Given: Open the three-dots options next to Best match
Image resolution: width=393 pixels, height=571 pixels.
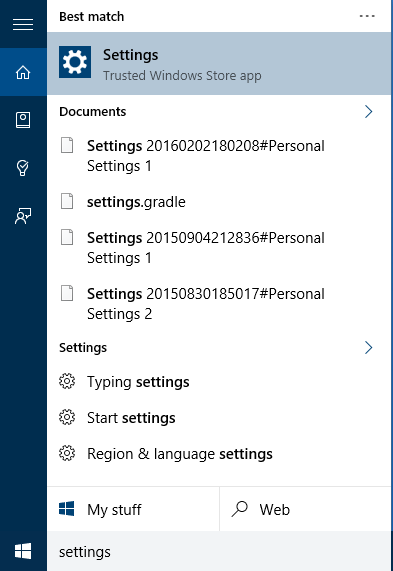Looking at the screenshot, I should 367,16.
